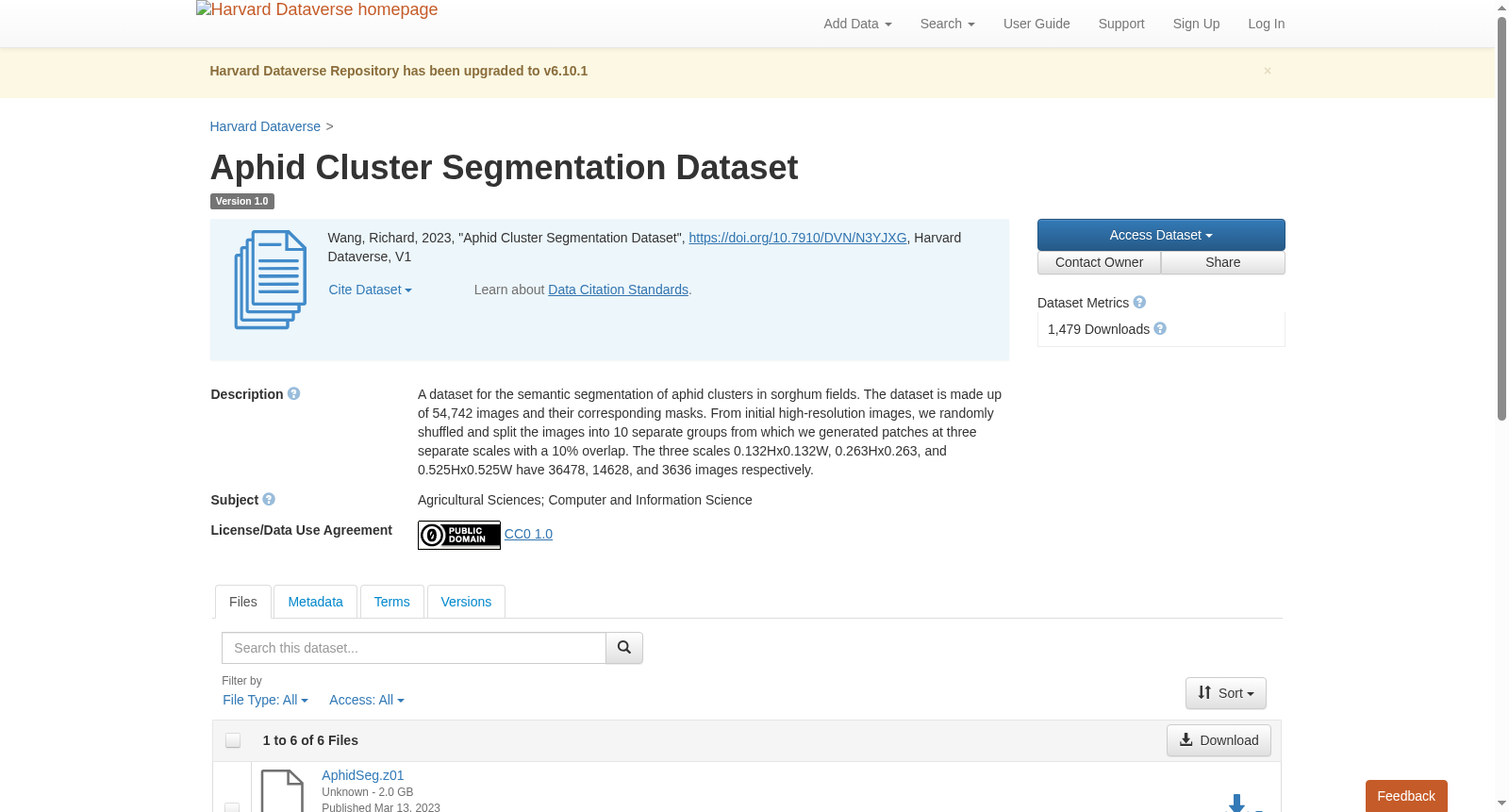Open the Sort dropdown for files
The height and width of the screenshot is (812, 1509).
coord(1226,693)
